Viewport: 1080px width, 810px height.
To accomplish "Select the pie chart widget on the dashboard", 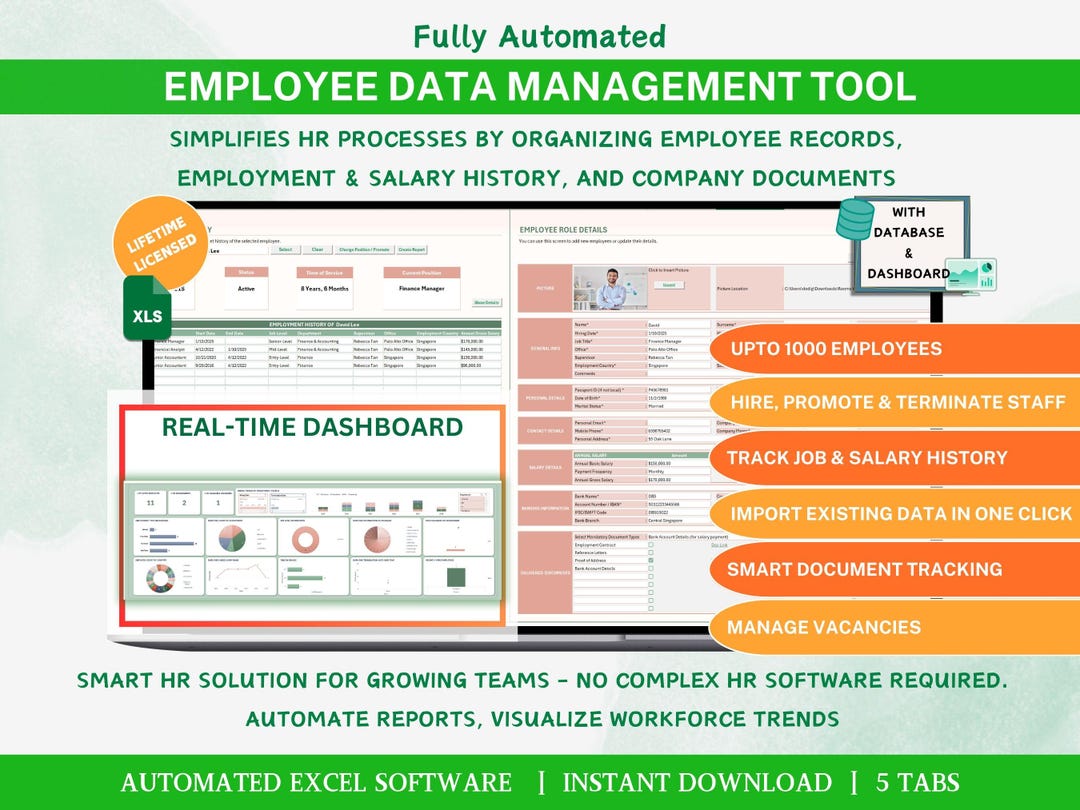I will 231,538.
